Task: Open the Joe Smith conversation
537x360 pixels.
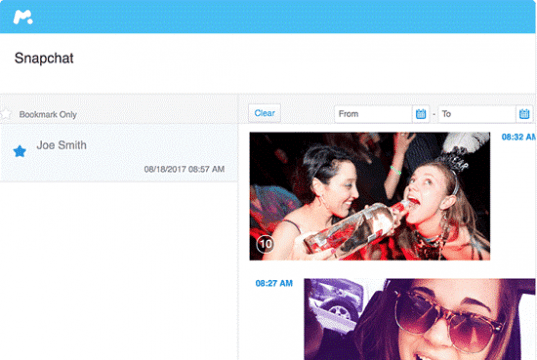Action: [119, 153]
